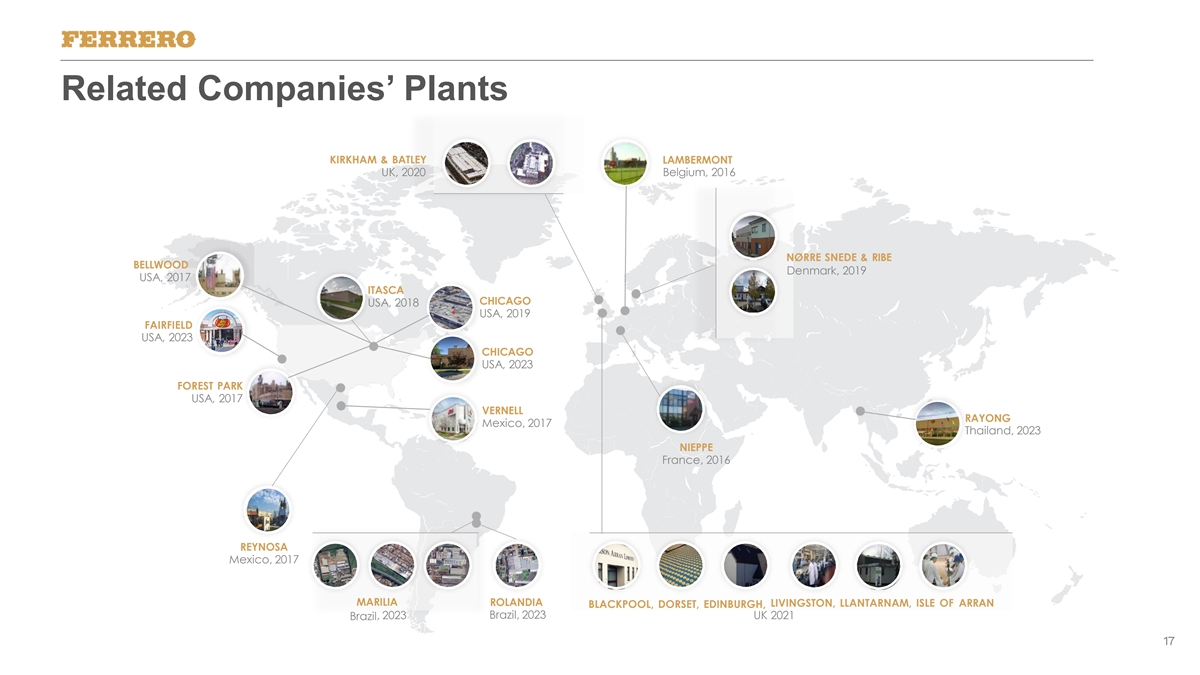Select the 'Thailand, 2023' caption
This screenshot has height=675, width=1200.
pyautogui.click(x=1003, y=431)
